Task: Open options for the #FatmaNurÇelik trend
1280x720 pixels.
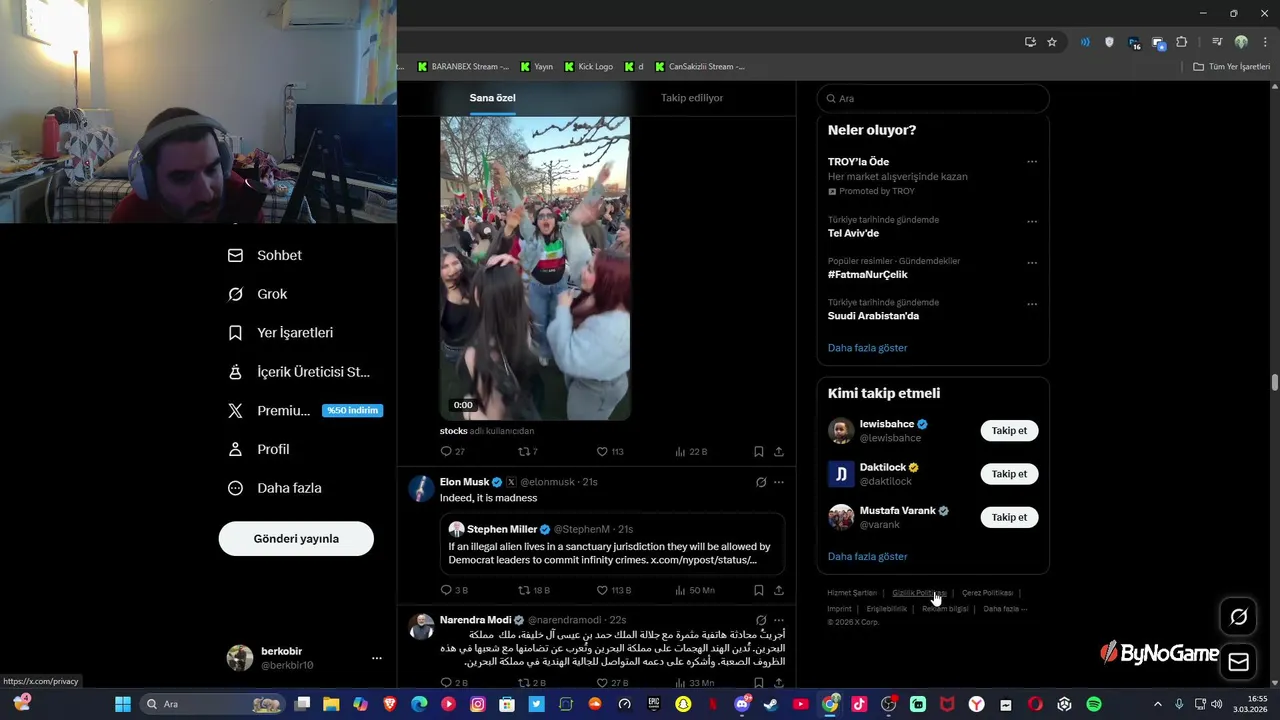Action: [1032, 263]
